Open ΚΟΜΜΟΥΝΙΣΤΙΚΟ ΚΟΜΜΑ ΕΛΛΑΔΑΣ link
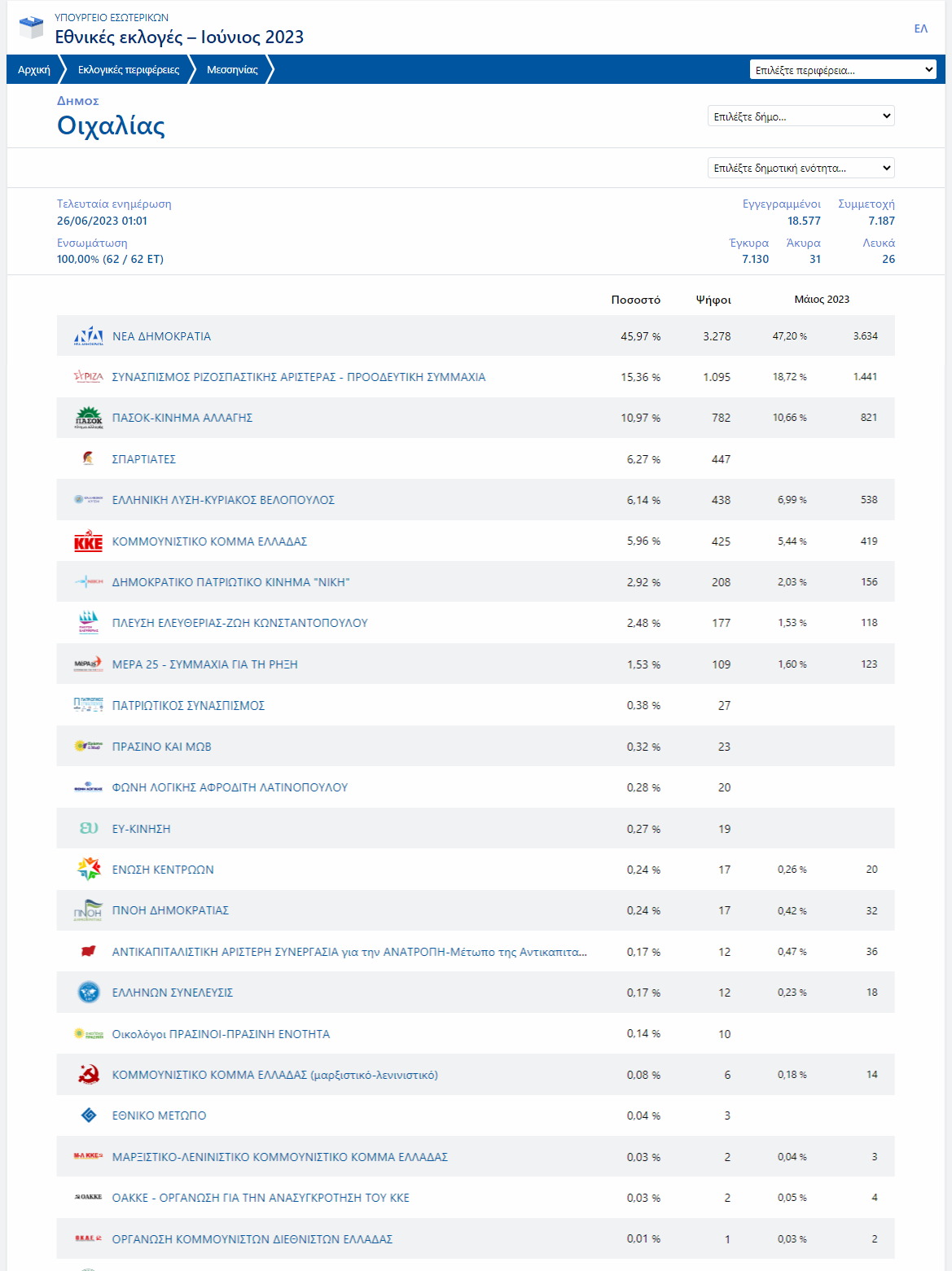 210,541
